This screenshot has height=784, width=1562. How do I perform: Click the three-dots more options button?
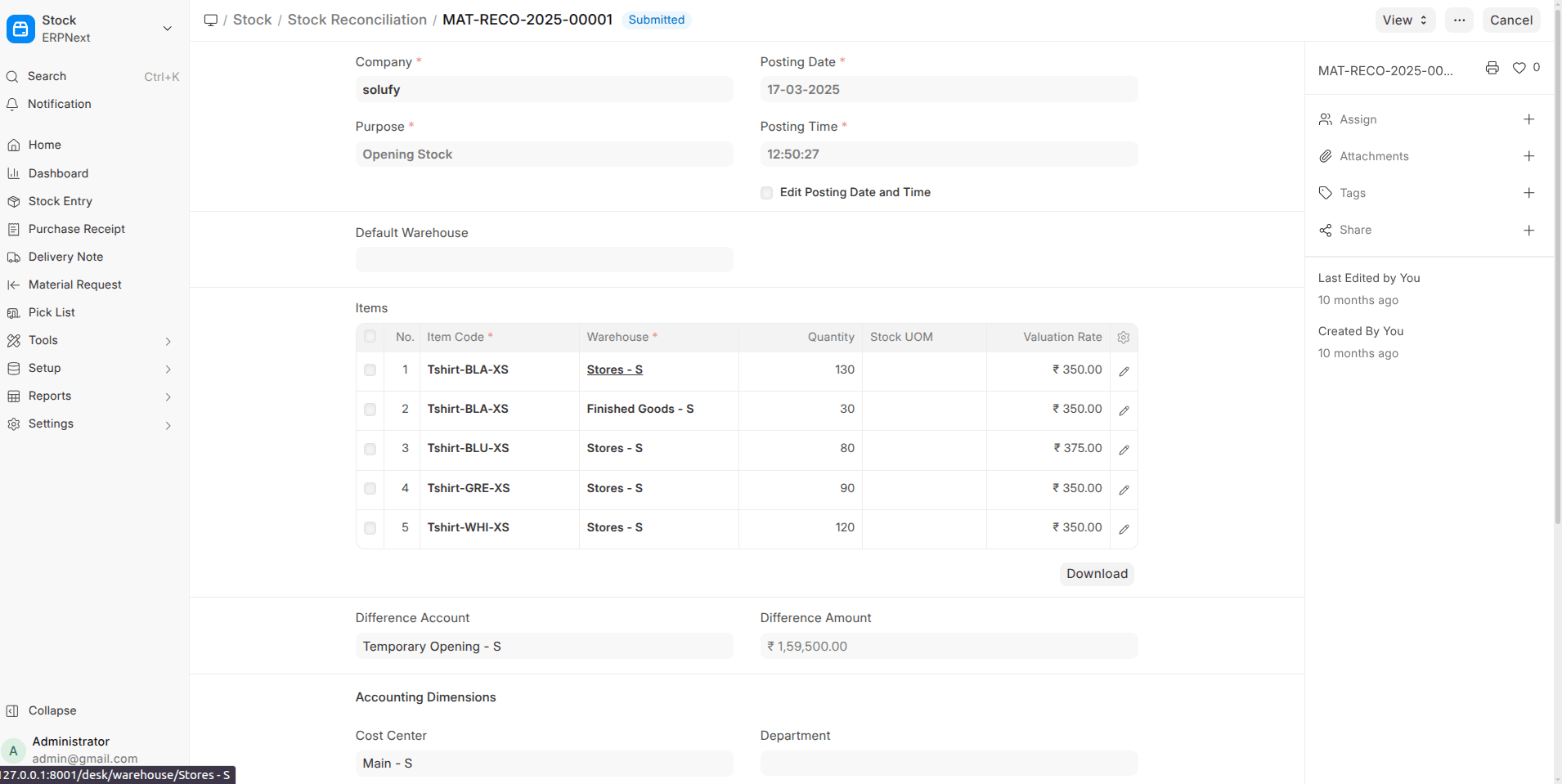pyautogui.click(x=1459, y=20)
